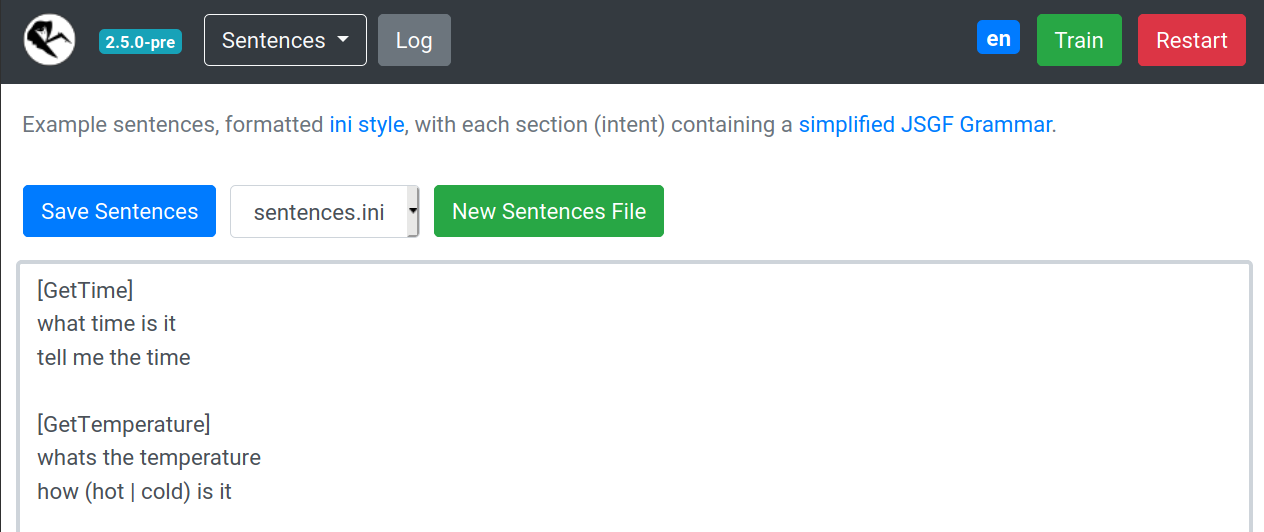Click the Rhasspy raven logo icon
This screenshot has height=532, width=1264.
coord(50,40)
